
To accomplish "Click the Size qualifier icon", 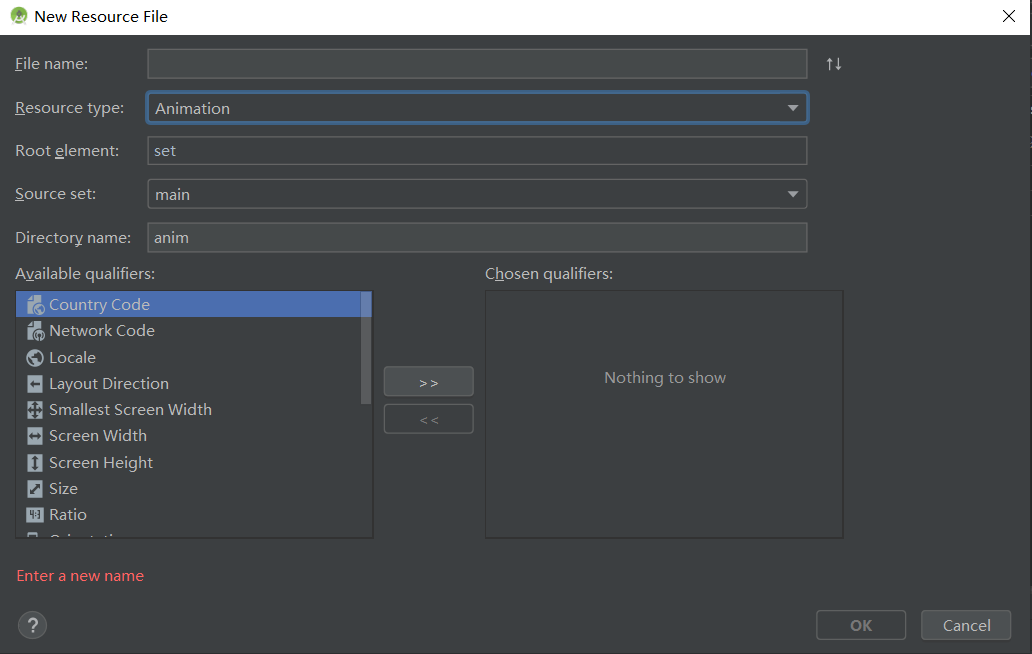I will tap(35, 489).
